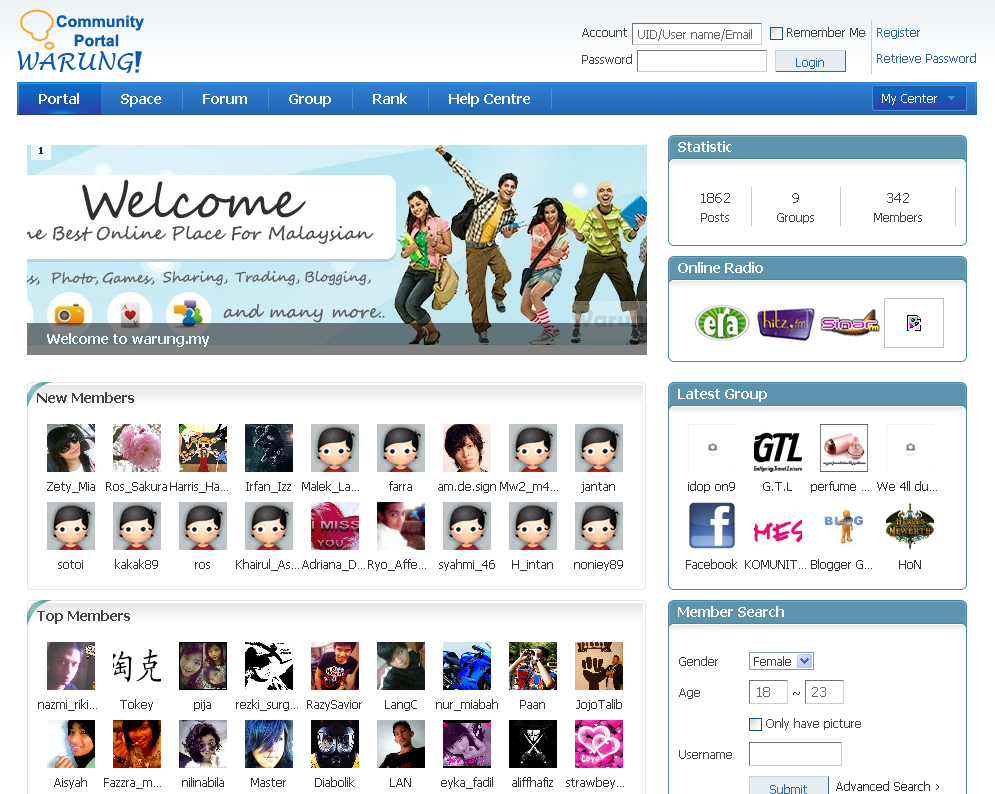The image size is (995, 794).
Task: Open member name syahmi_46
Action: click(x=466, y=565)
